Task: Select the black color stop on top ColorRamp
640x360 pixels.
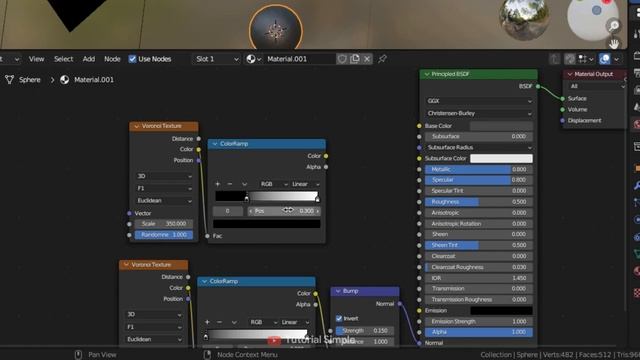Action: pos(247,198)
